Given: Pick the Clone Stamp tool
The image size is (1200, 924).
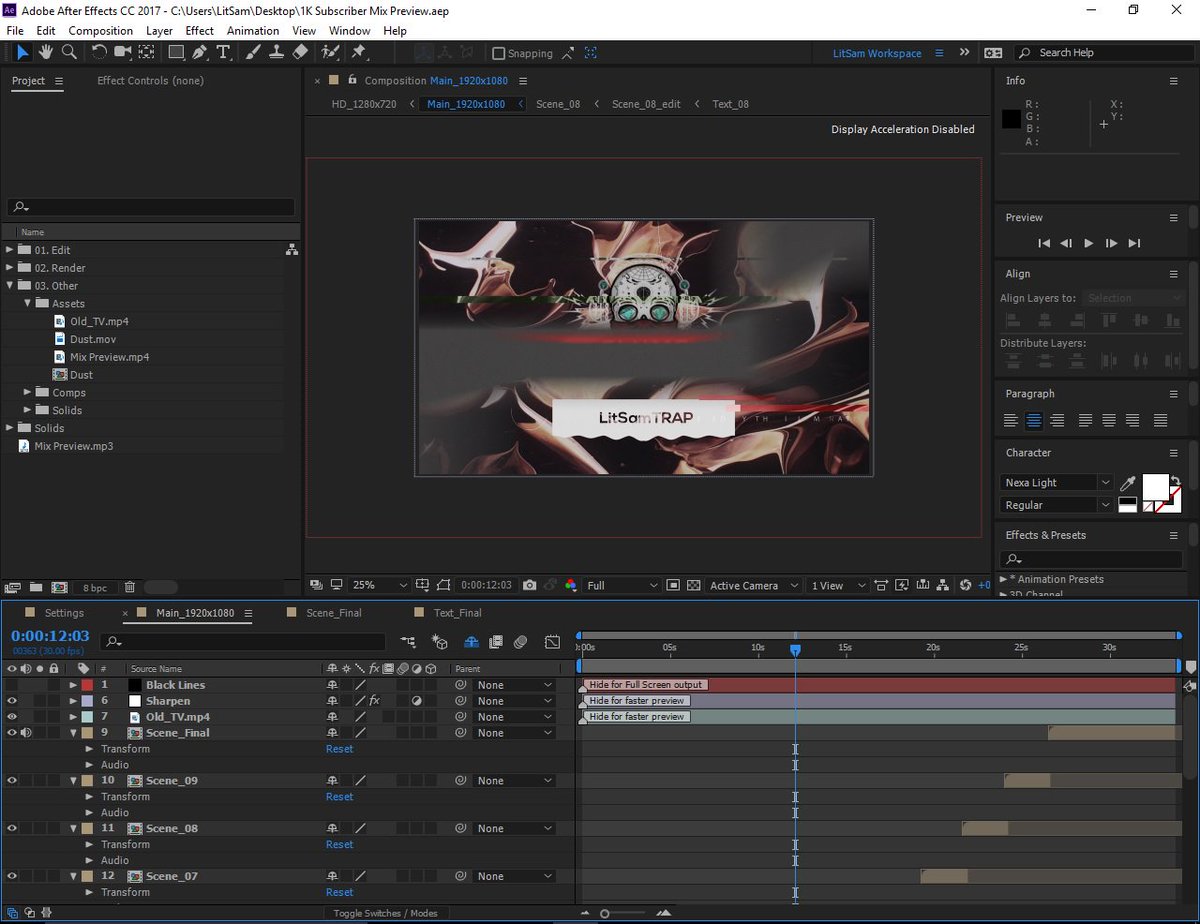Looking at the screenshot, I should pos(278,53).
